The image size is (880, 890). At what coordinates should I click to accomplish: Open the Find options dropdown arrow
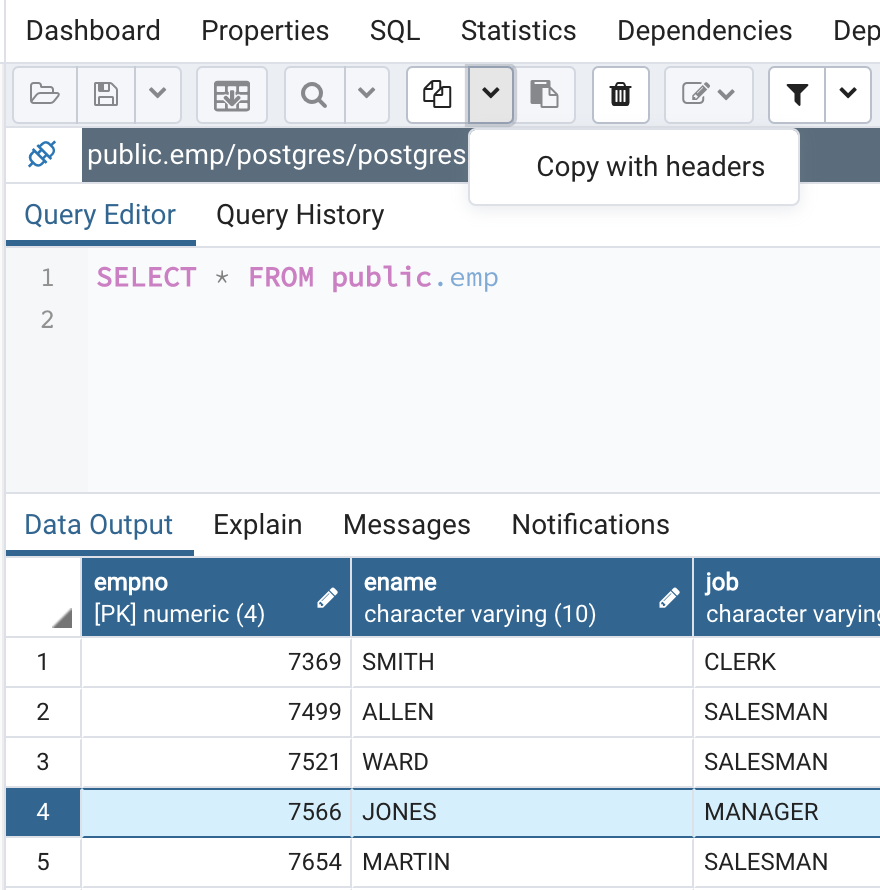pos(367,95)
